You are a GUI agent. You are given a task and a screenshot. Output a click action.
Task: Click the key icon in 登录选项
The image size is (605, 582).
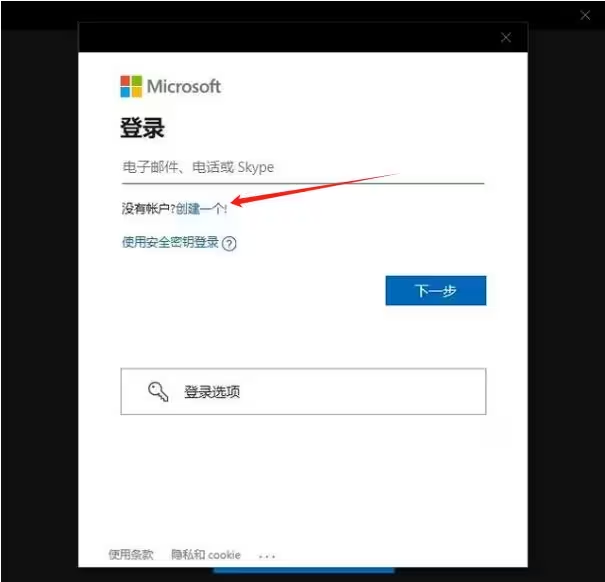click(x=158, y=392)
